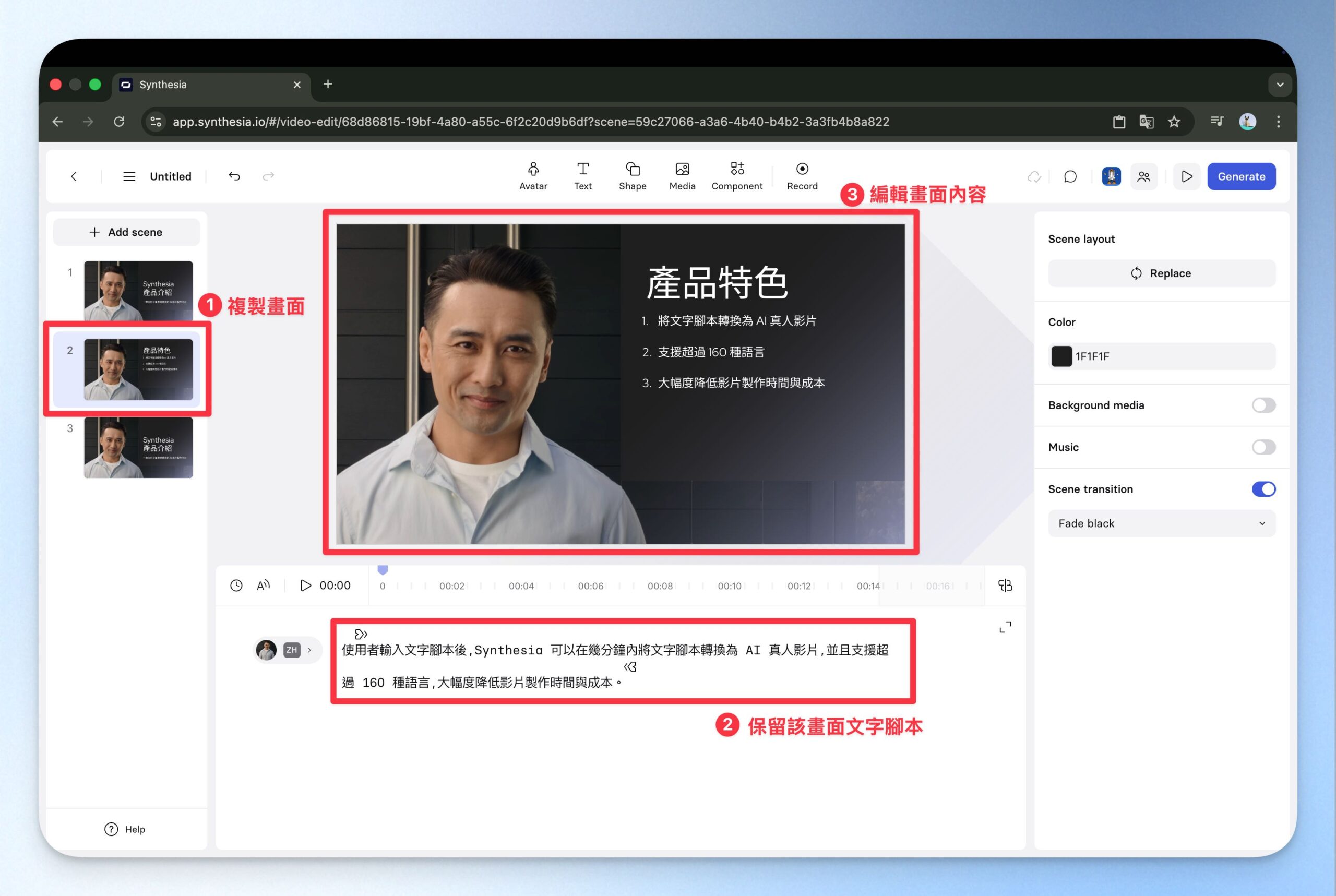Open the comments speech bubble

[x=1070, y=176]
